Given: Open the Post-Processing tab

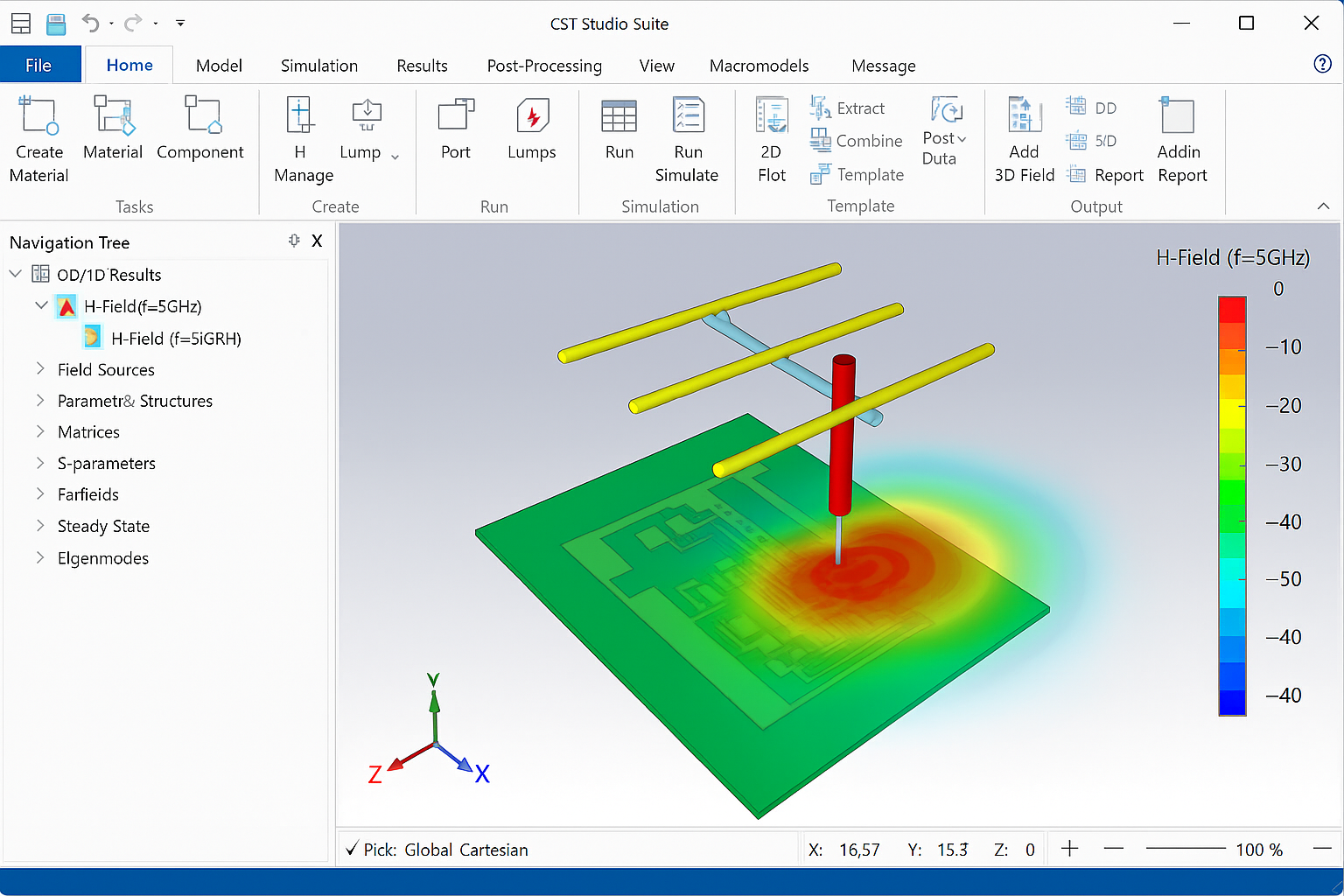Looking at the screenshot, I should (544, 66).
